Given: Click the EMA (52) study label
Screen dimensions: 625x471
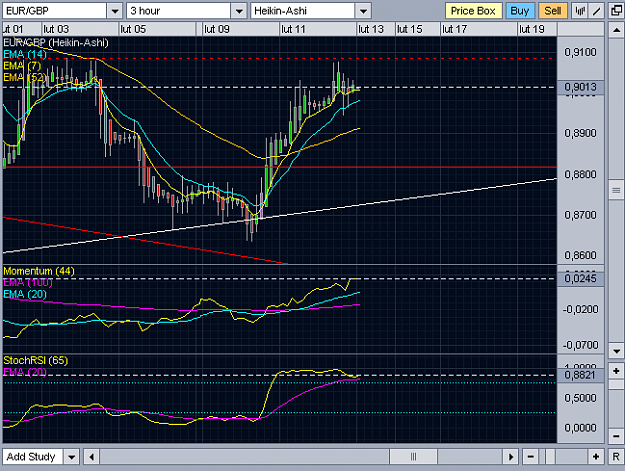Looking at the screenshot, I should point(25,77).
